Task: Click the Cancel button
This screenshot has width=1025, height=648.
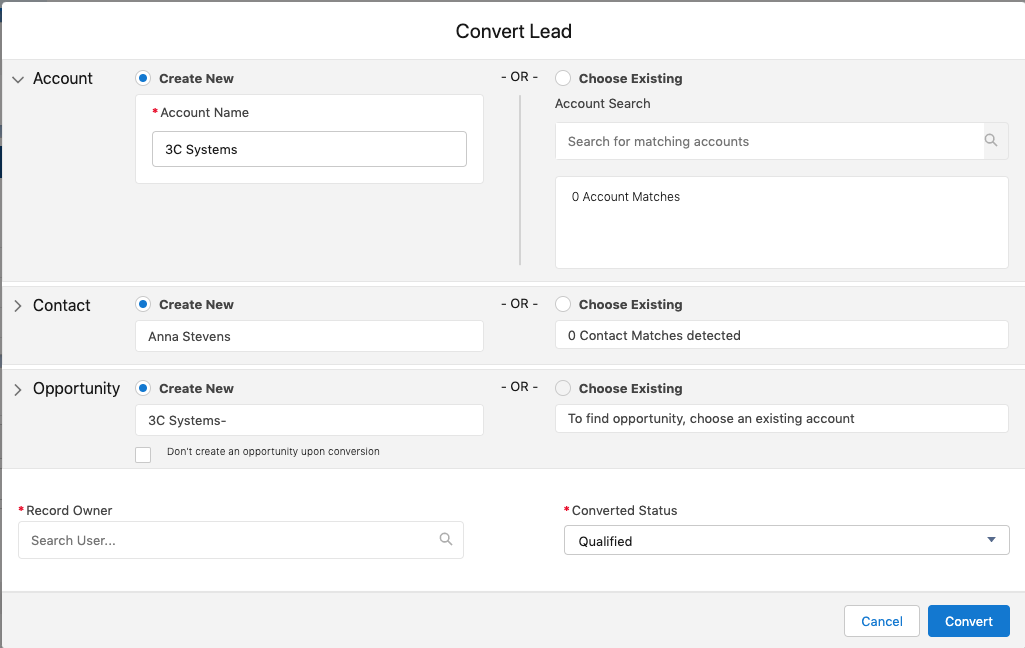Action: 882,621
